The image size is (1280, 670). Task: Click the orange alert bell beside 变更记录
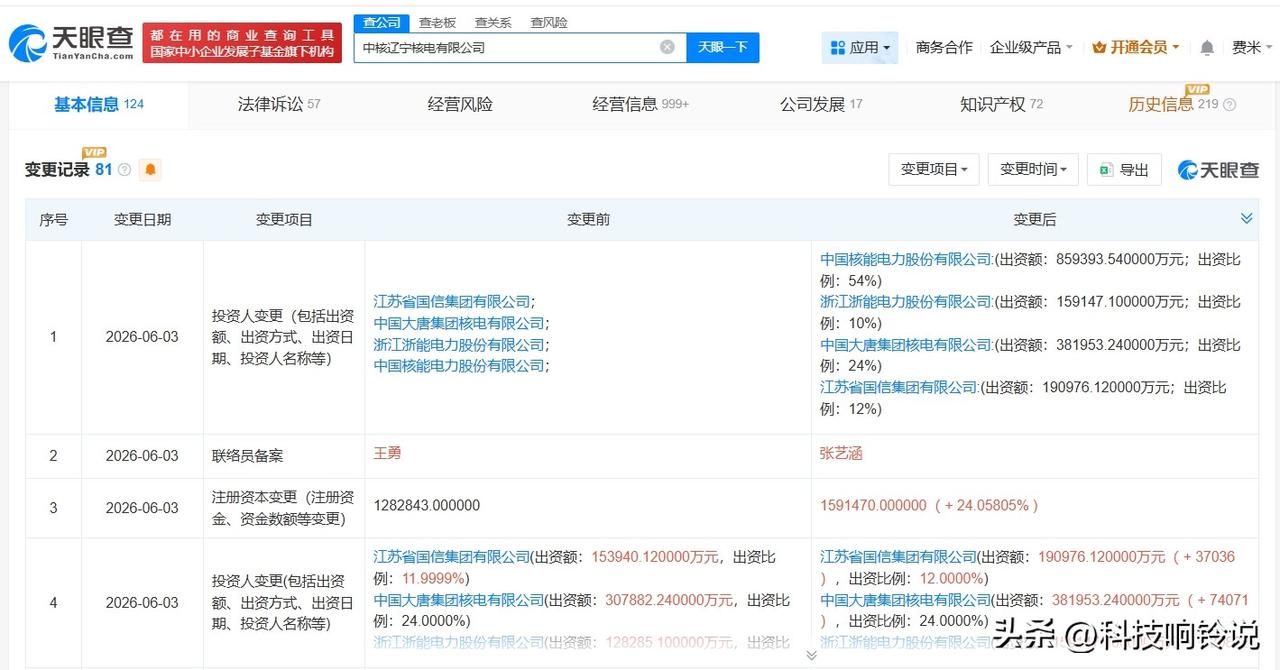pyautogui.click(x=150, y=170)
